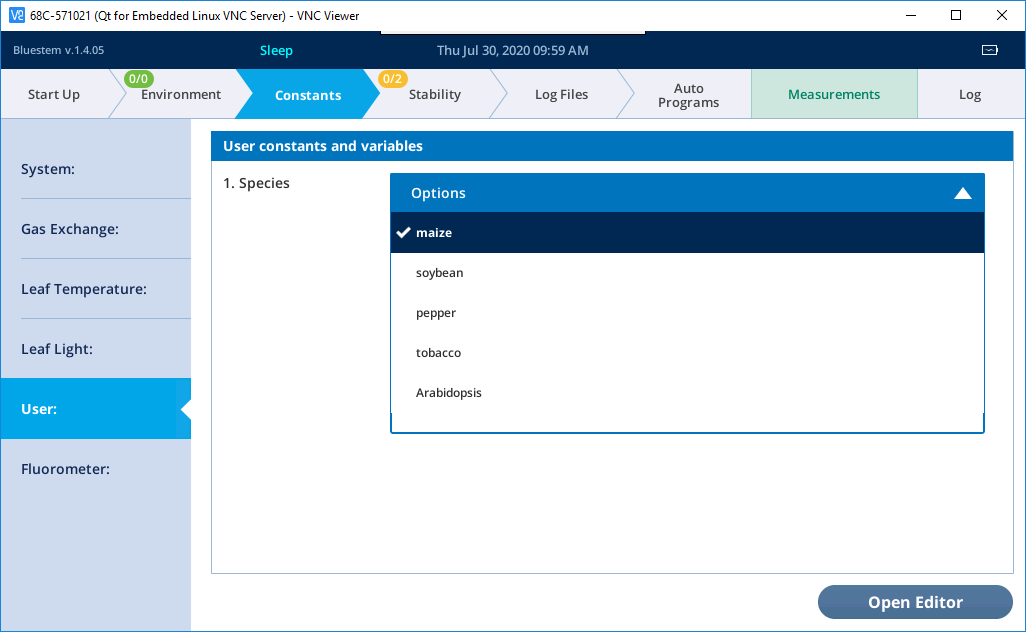Go to the Stability tab
This screenshot has width=1026, height=632.
[434, 94]
